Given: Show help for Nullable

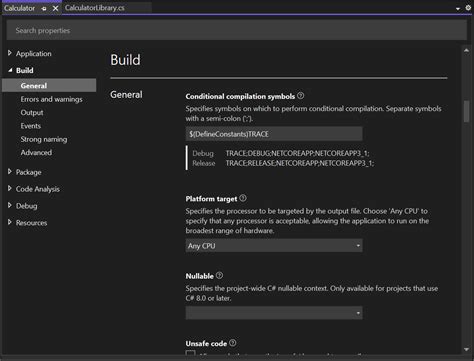Looking at the screenshot, I should pyautogui.click(x=219, y=276).
